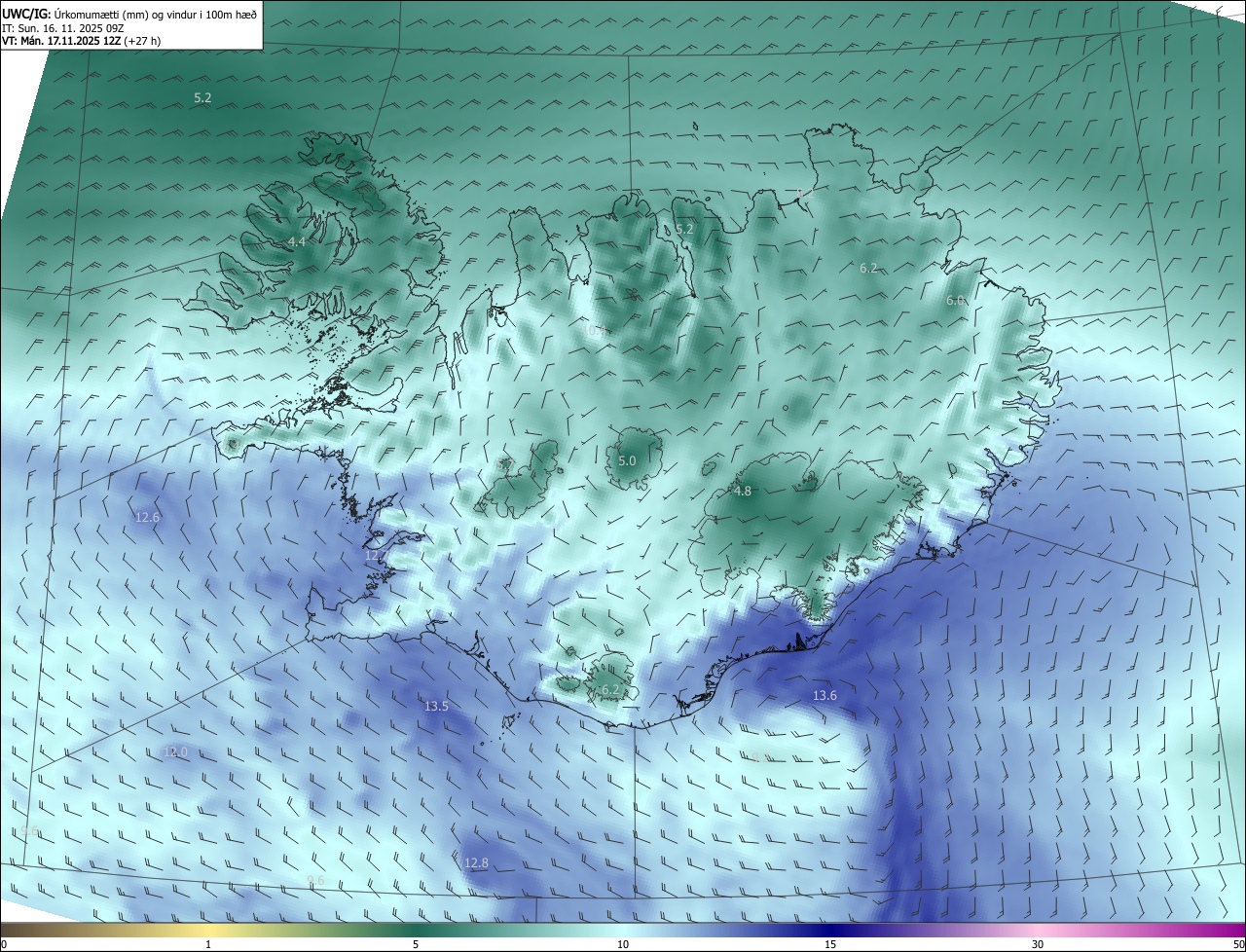Click the 13.5 value label south of Reykjanes
1246x952 pixels.
click(x=436, y=706)
